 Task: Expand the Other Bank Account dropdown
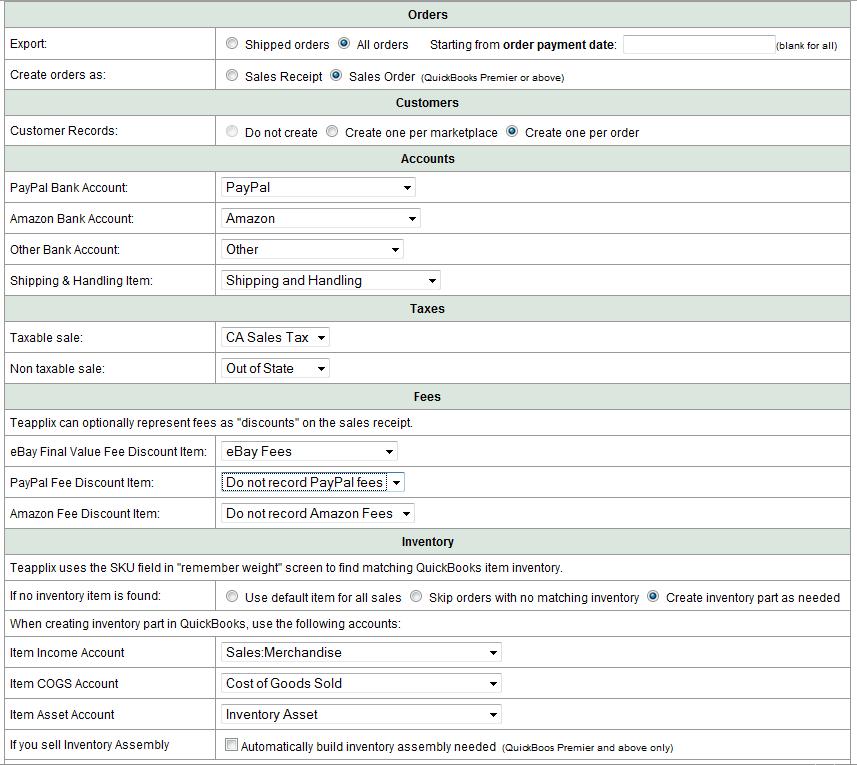tap(312, 249)
